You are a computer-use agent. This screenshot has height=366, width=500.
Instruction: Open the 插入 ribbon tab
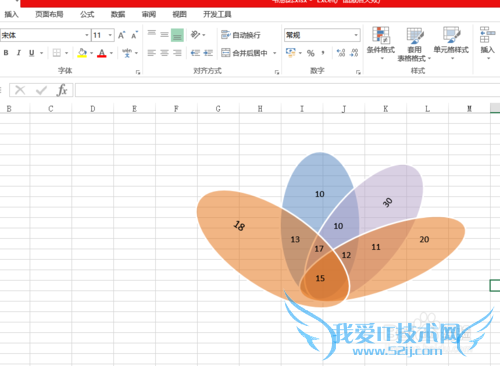coord(11,14)
